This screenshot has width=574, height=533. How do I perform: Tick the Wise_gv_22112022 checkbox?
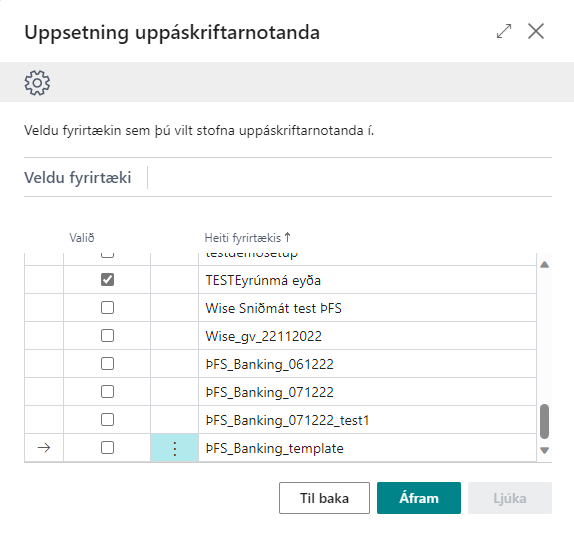[x=107, y=336]
